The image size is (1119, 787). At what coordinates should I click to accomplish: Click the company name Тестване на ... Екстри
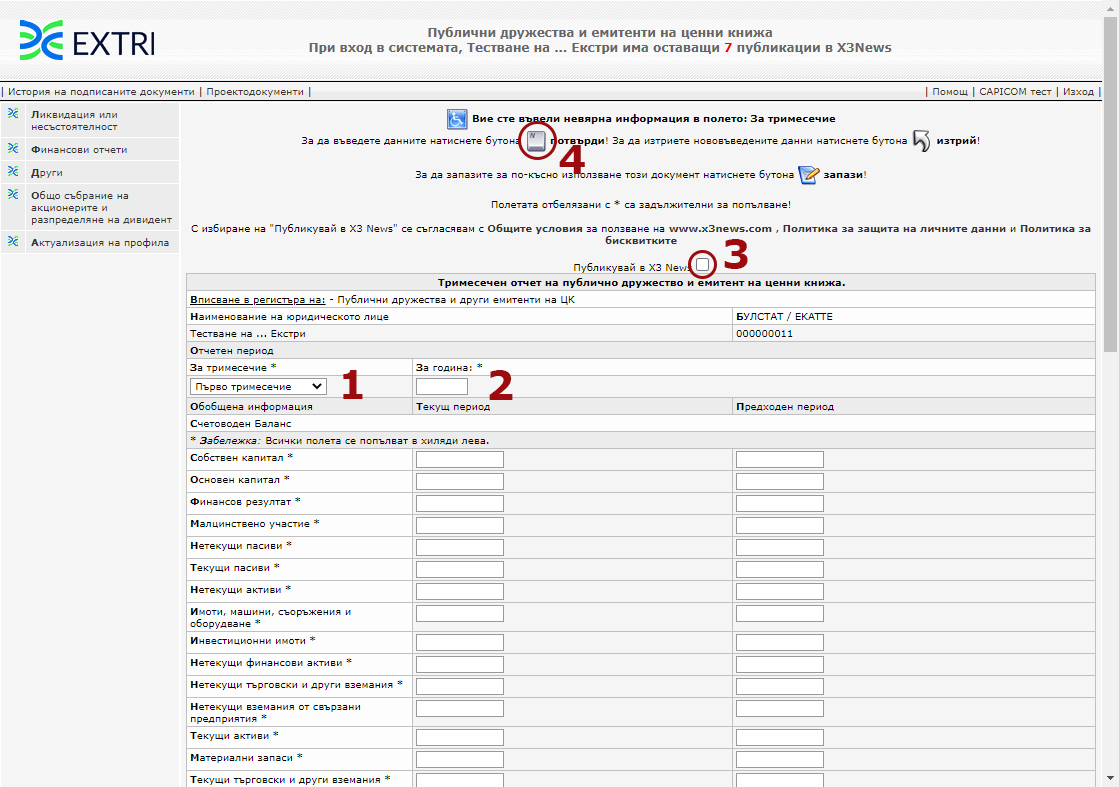tap(248, 334)
